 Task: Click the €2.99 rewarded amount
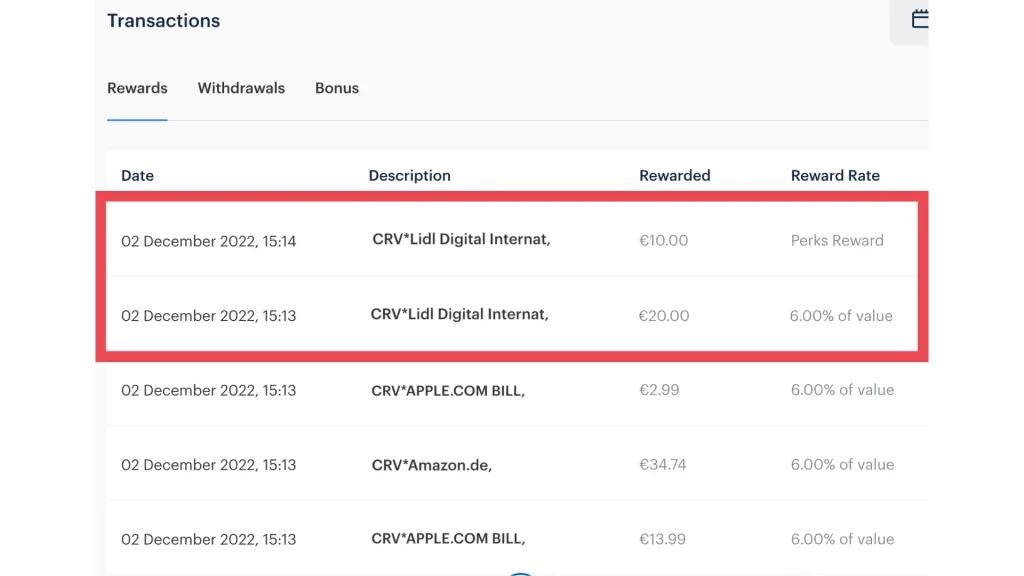click(659, 390)
